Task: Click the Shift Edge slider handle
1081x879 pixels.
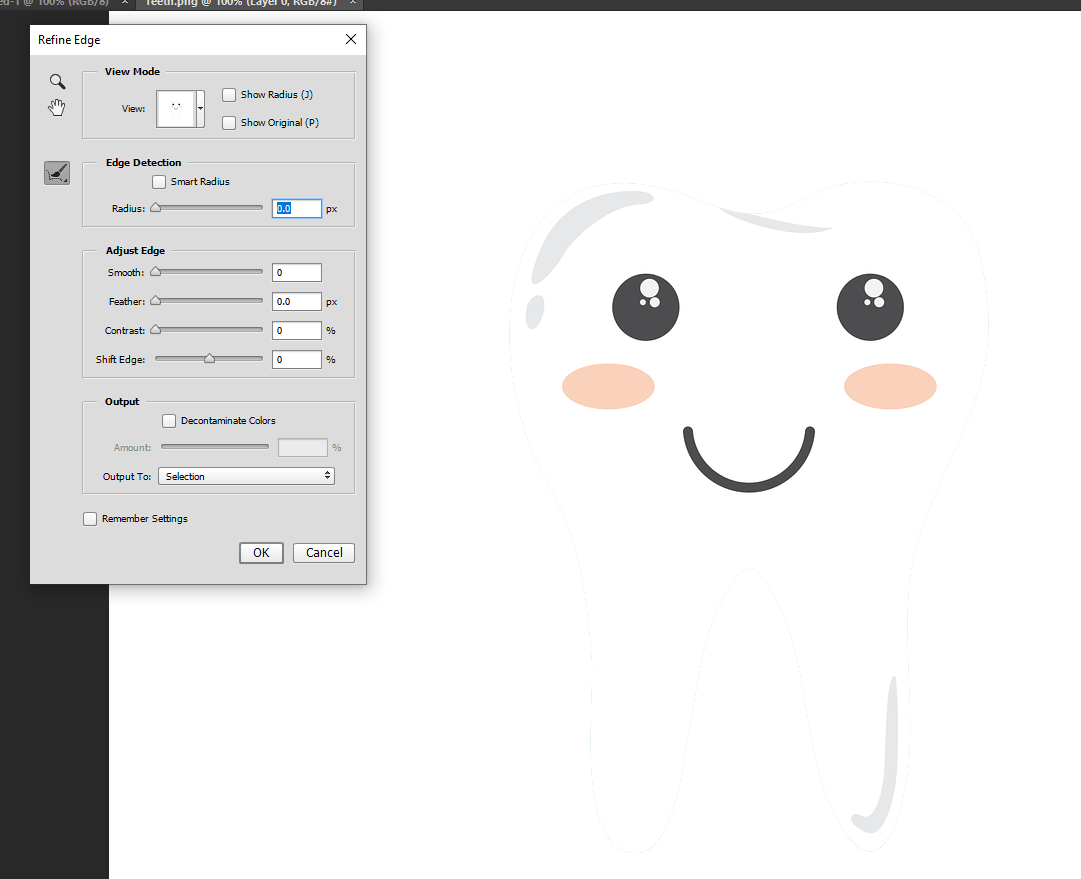Action: click(209, 358)
